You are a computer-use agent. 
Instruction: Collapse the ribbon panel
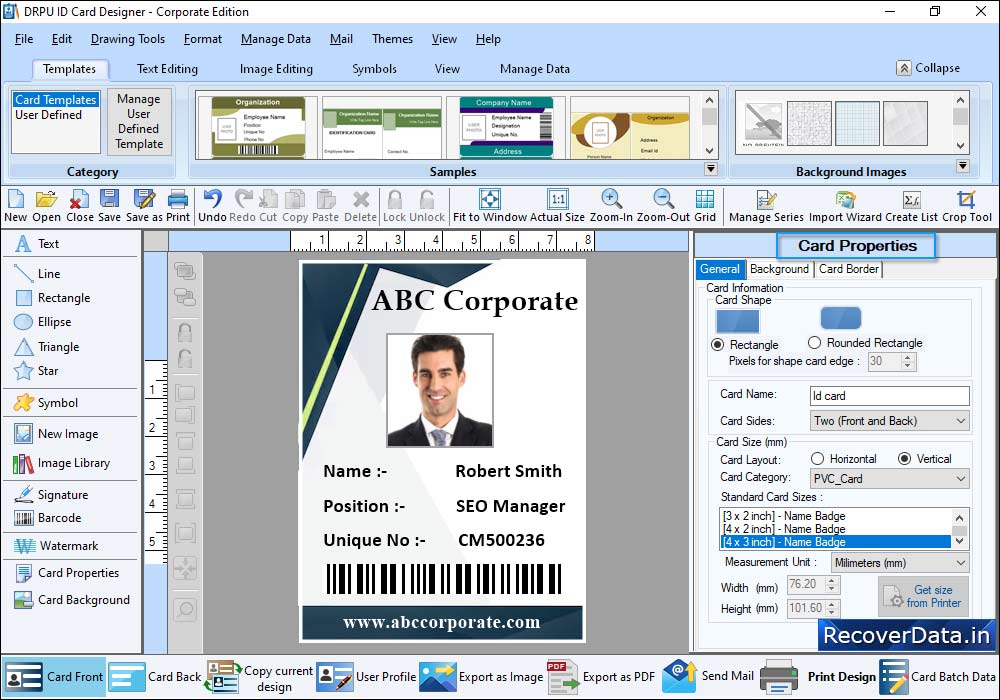[x=928, y=68]
